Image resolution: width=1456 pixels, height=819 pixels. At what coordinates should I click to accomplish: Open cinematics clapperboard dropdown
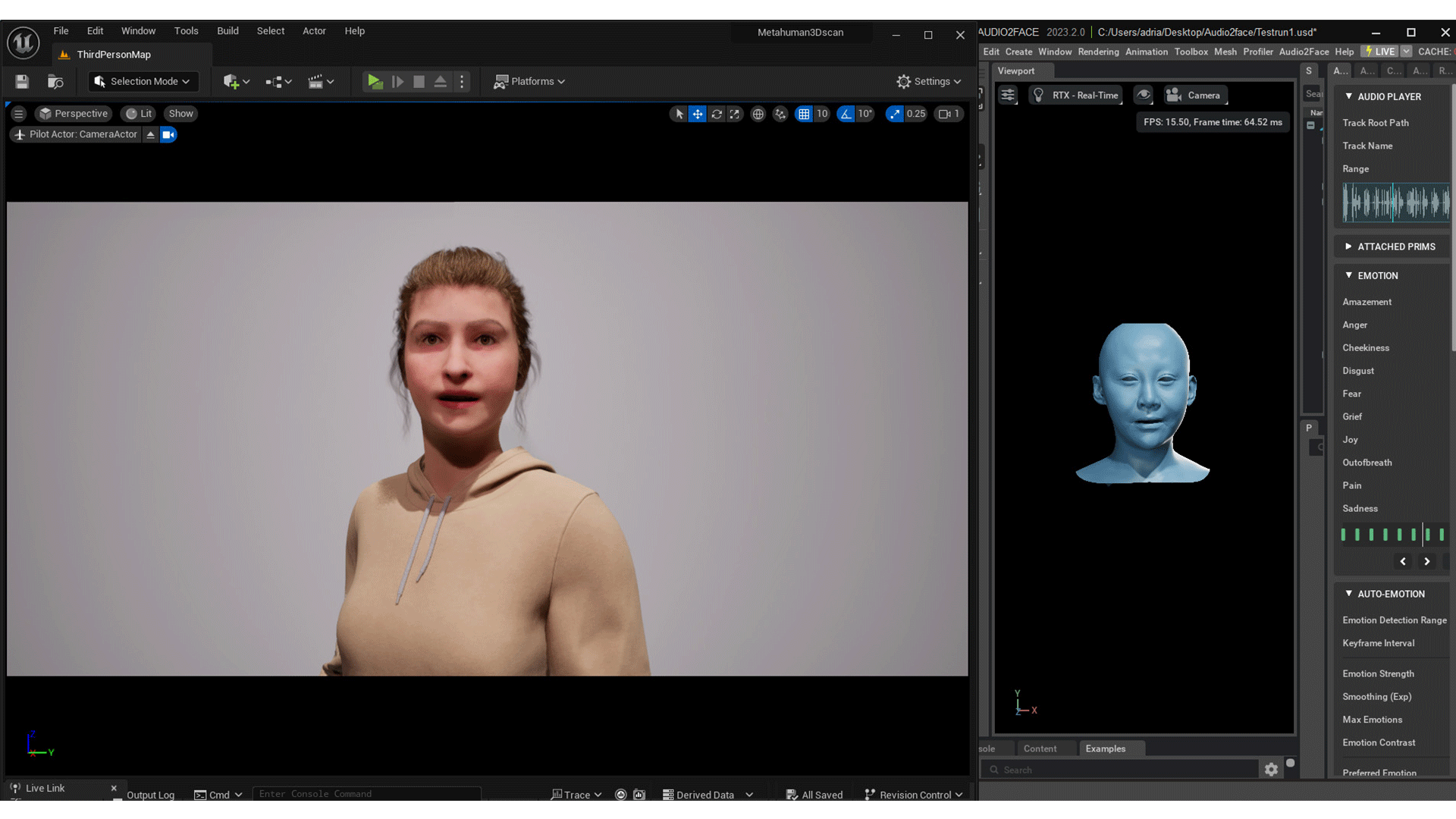point(321,81)
